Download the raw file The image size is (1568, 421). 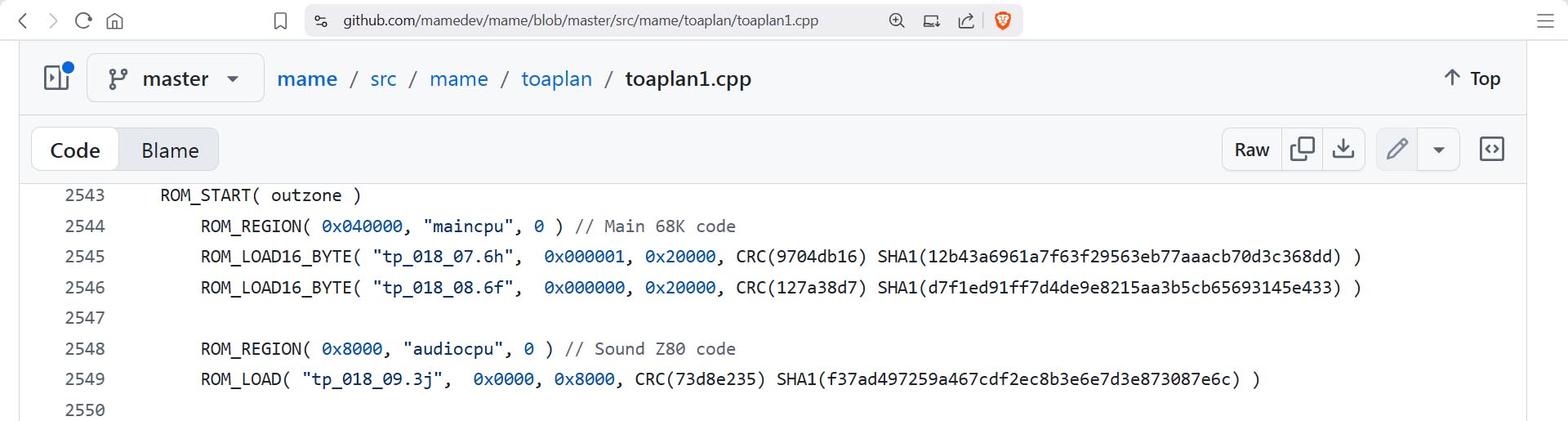click(x=1343, y=150)
